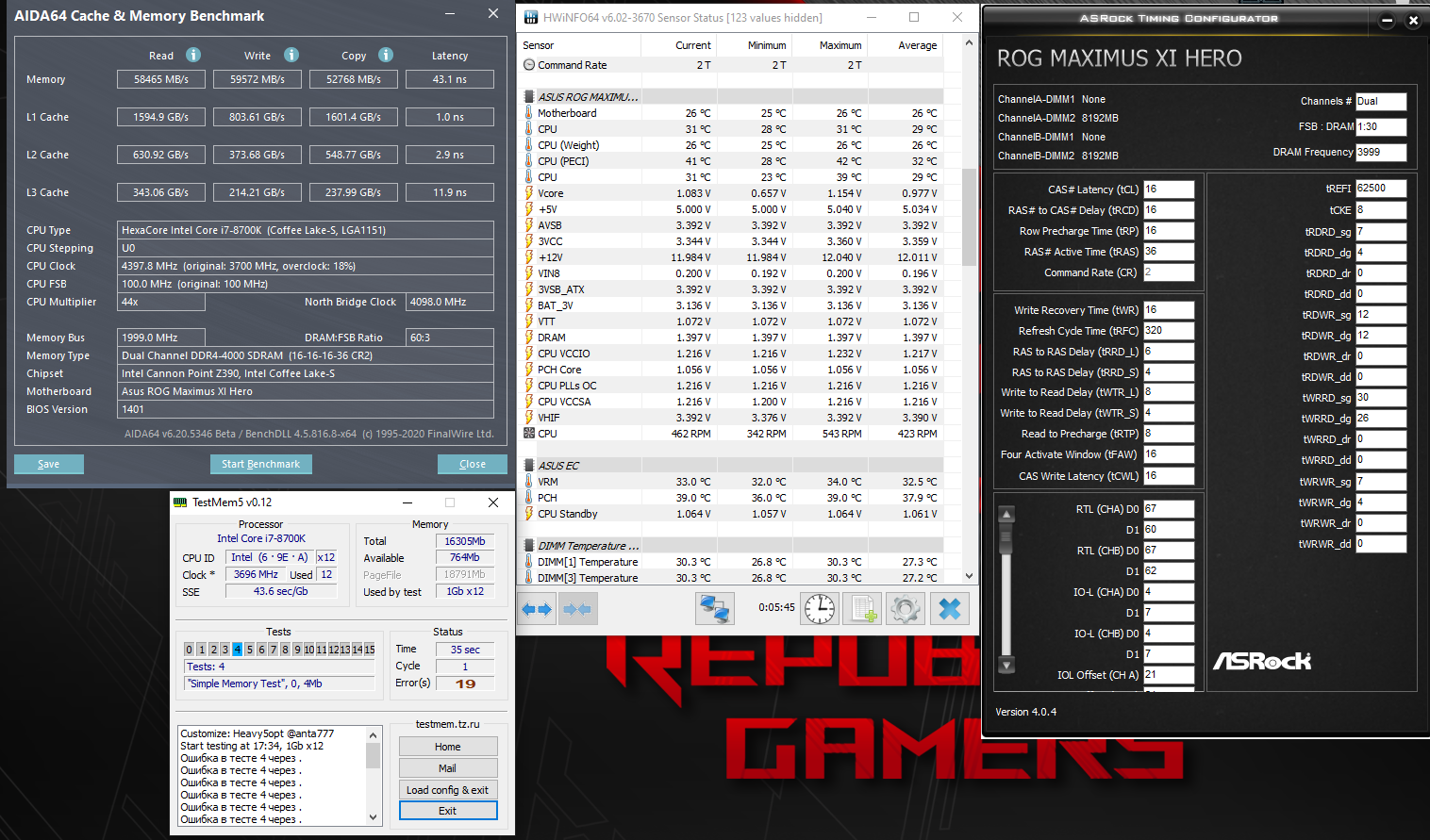Click the DRAM Frequency field in ASRock
The width and height of the screenshot is (1430, 840).
[x=1381, y=152]
